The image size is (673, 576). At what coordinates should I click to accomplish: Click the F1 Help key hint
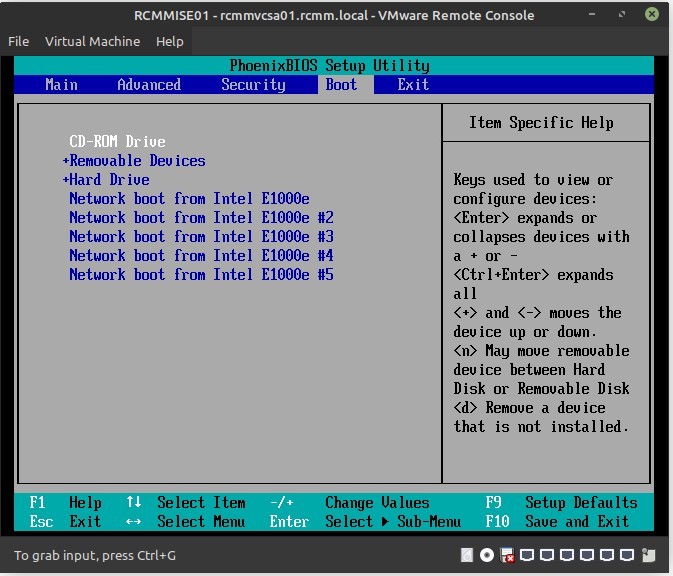tap(65, 502)
